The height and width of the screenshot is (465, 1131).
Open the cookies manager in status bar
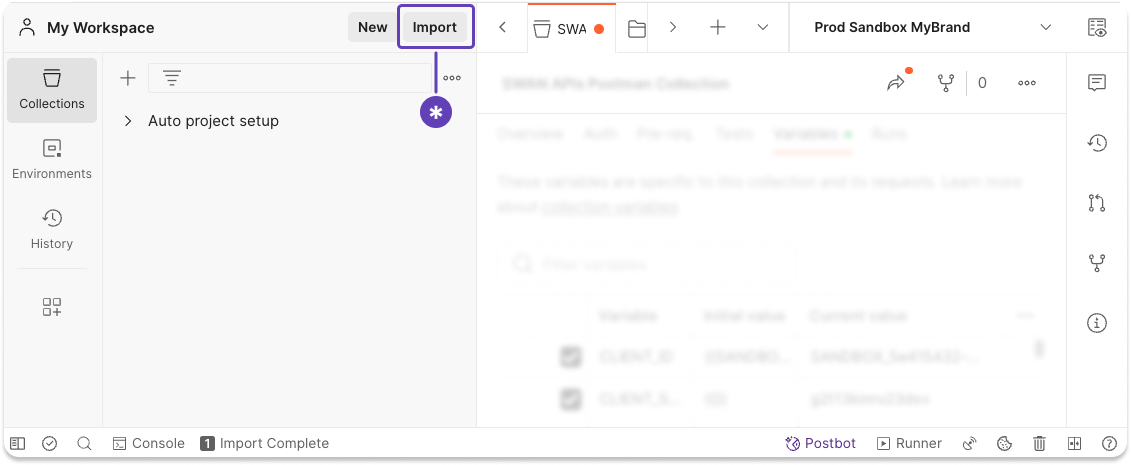1005,443
